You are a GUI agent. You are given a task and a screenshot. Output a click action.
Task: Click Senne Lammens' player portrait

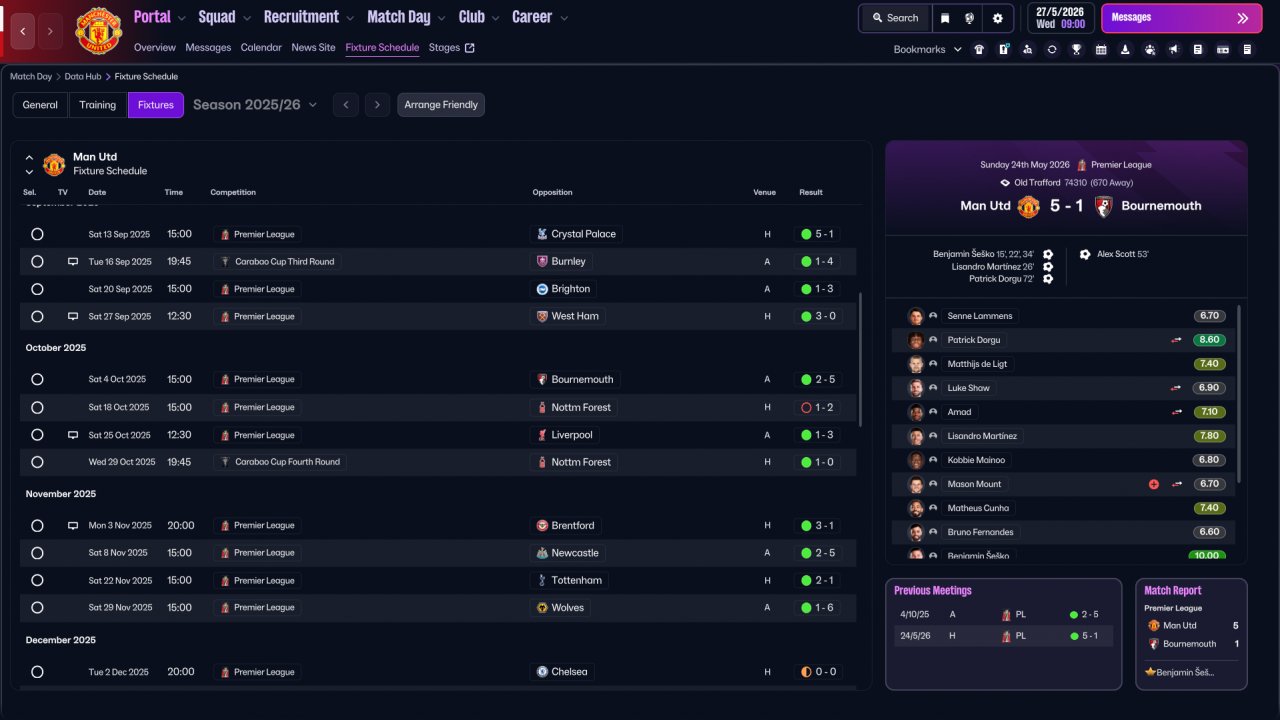[x=915, y=316]
